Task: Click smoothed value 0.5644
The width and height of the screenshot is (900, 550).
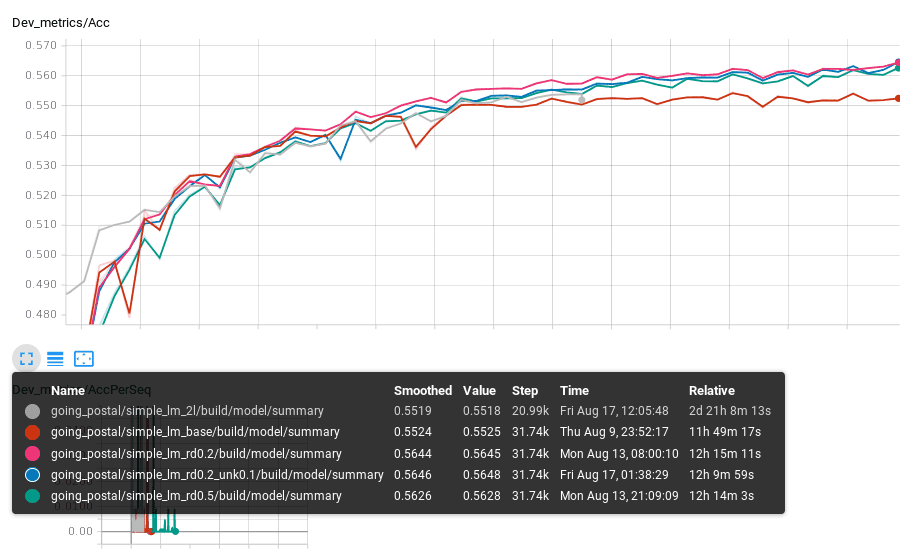Action: coord(413,454)
